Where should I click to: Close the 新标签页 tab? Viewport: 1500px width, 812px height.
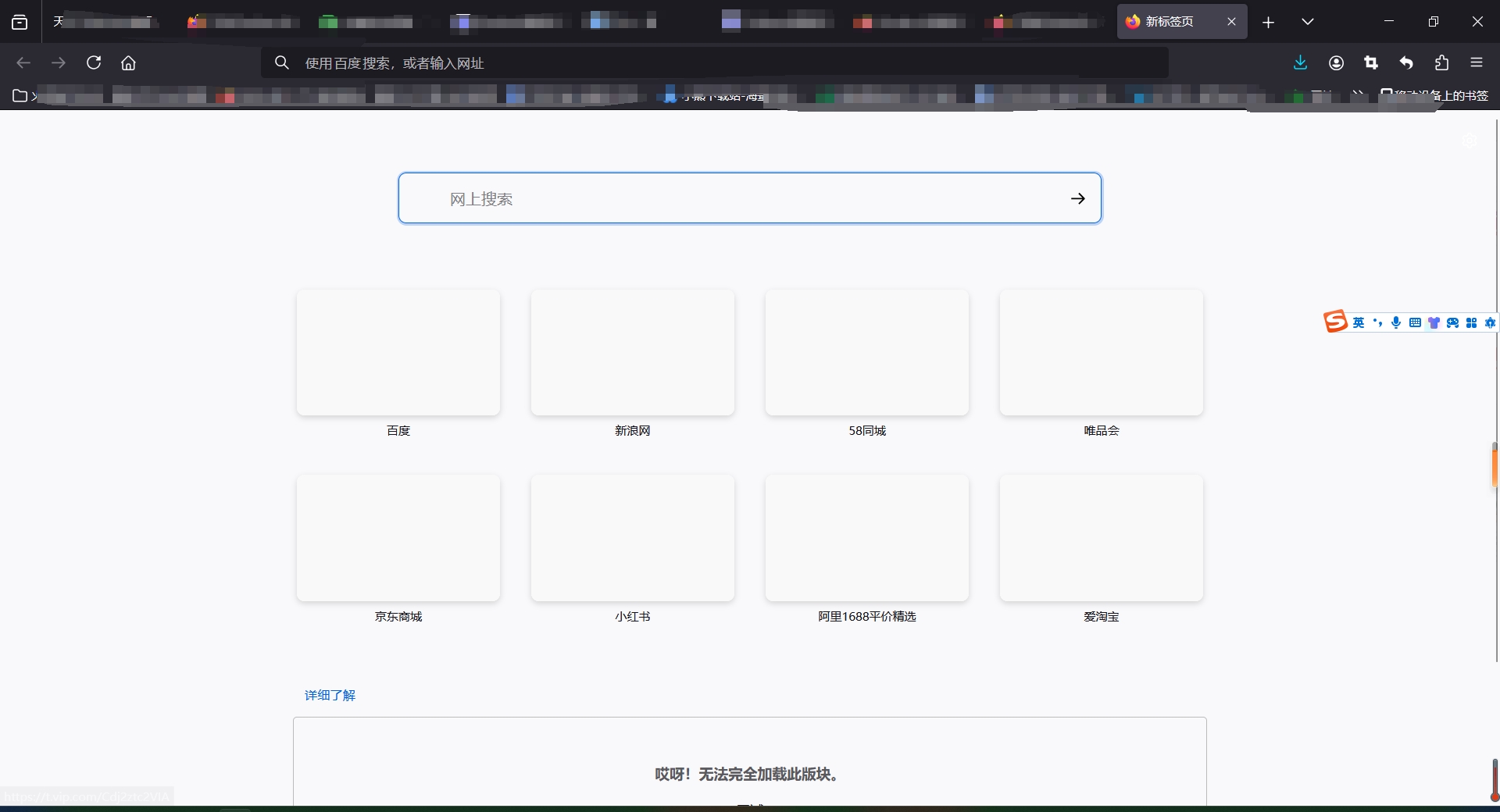coord(1231,22)
